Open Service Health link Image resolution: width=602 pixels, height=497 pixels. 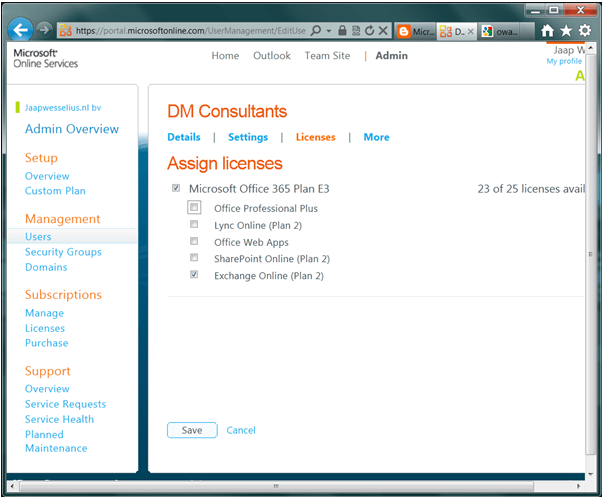tap(60, 419)
